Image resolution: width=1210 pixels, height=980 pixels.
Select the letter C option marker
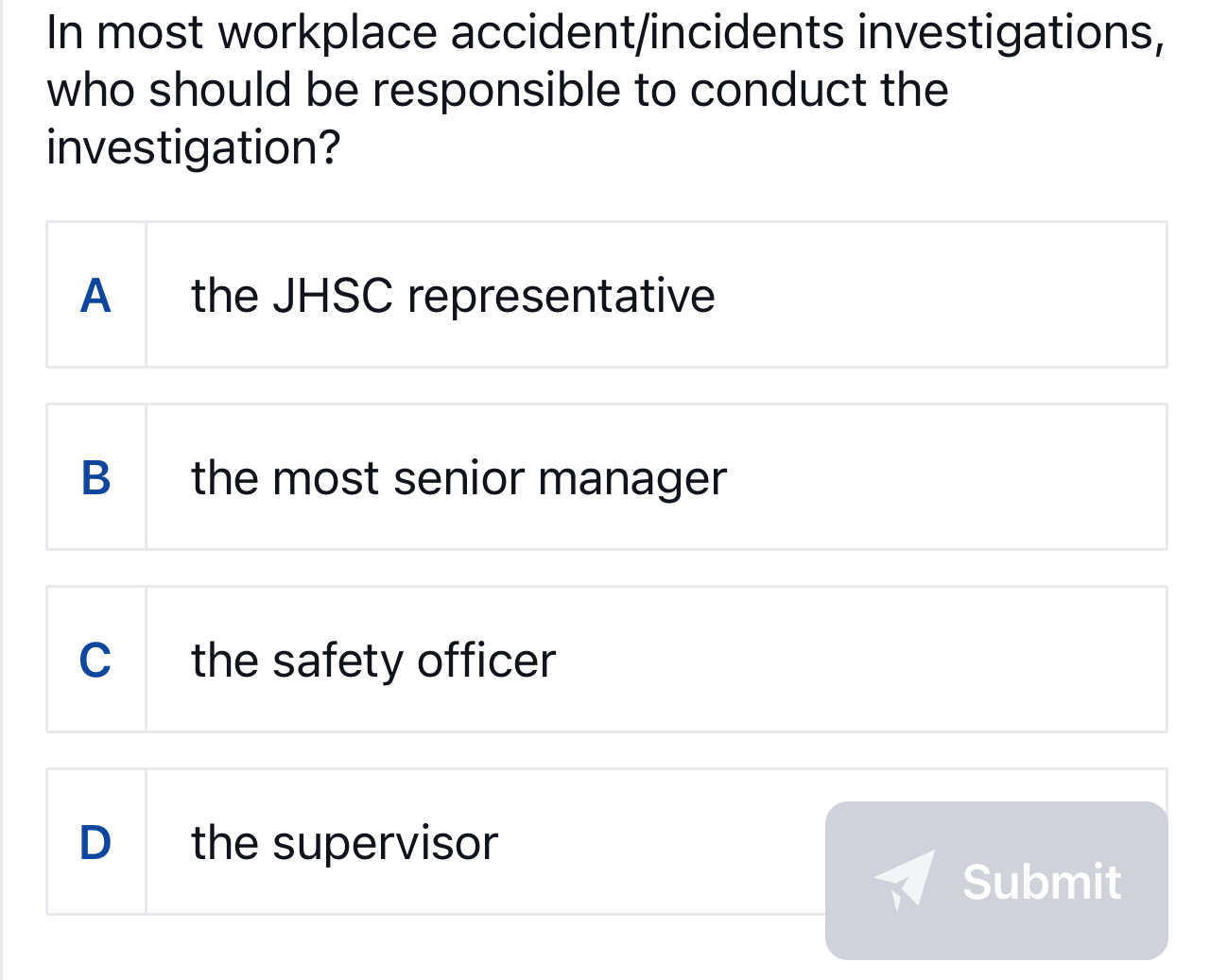click(x=95, y=661)
